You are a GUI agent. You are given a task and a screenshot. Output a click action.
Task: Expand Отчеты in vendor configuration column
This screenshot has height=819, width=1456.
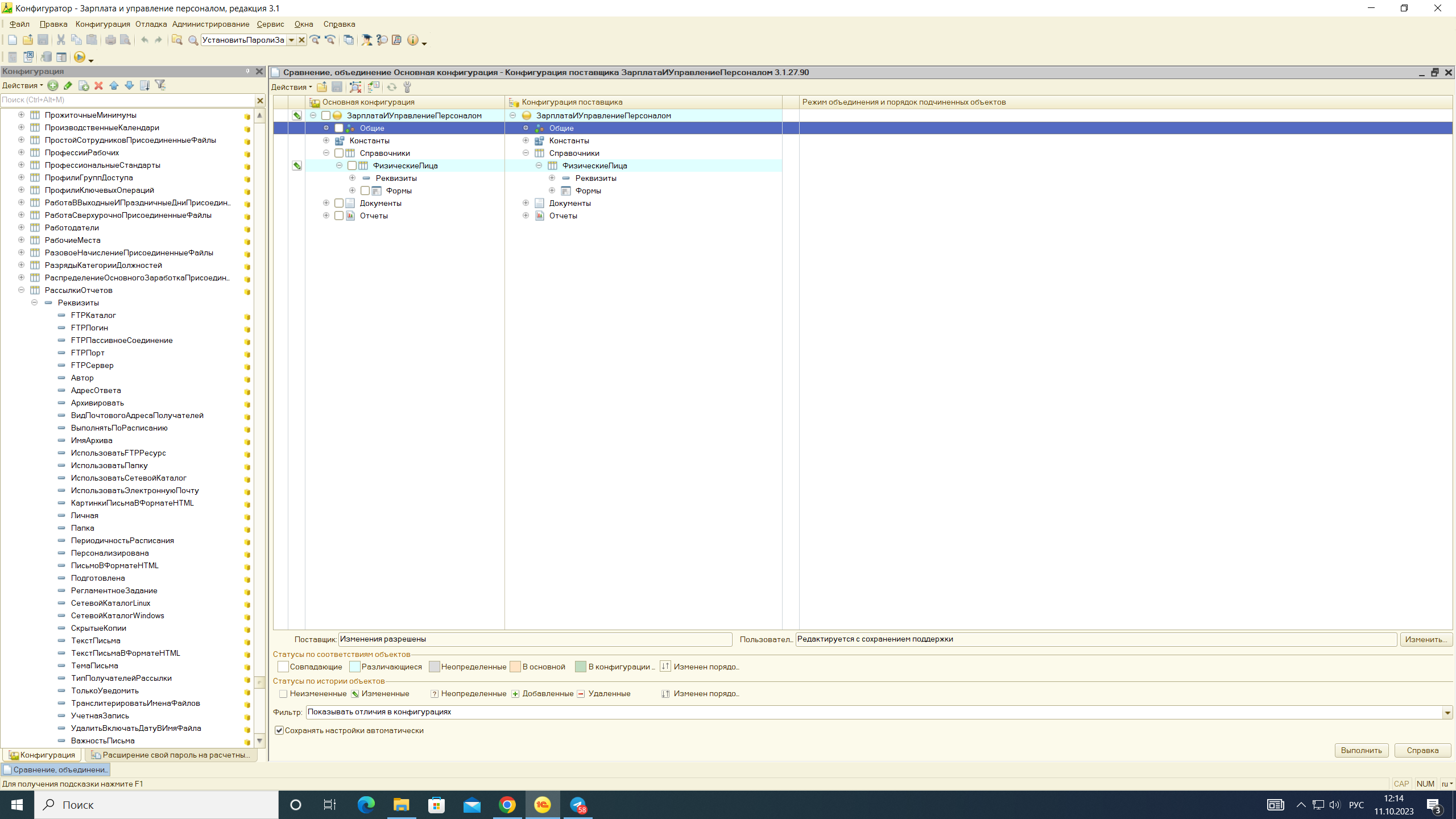[526, 215]
